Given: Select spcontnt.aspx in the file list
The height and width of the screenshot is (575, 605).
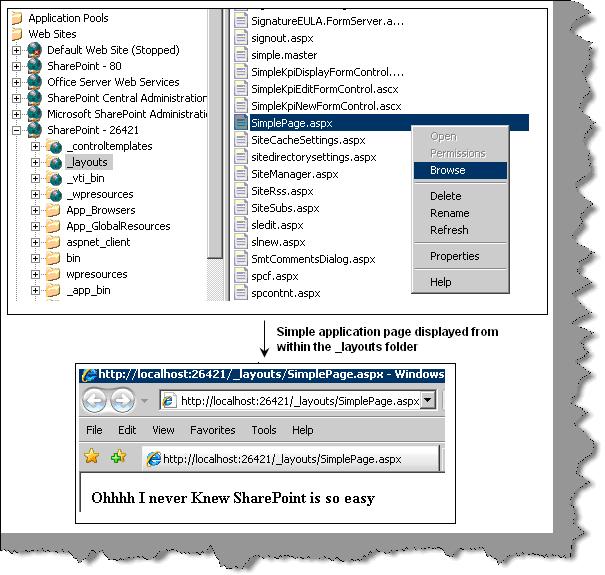Looking at the screenshot, I should [x=286, y=293].
